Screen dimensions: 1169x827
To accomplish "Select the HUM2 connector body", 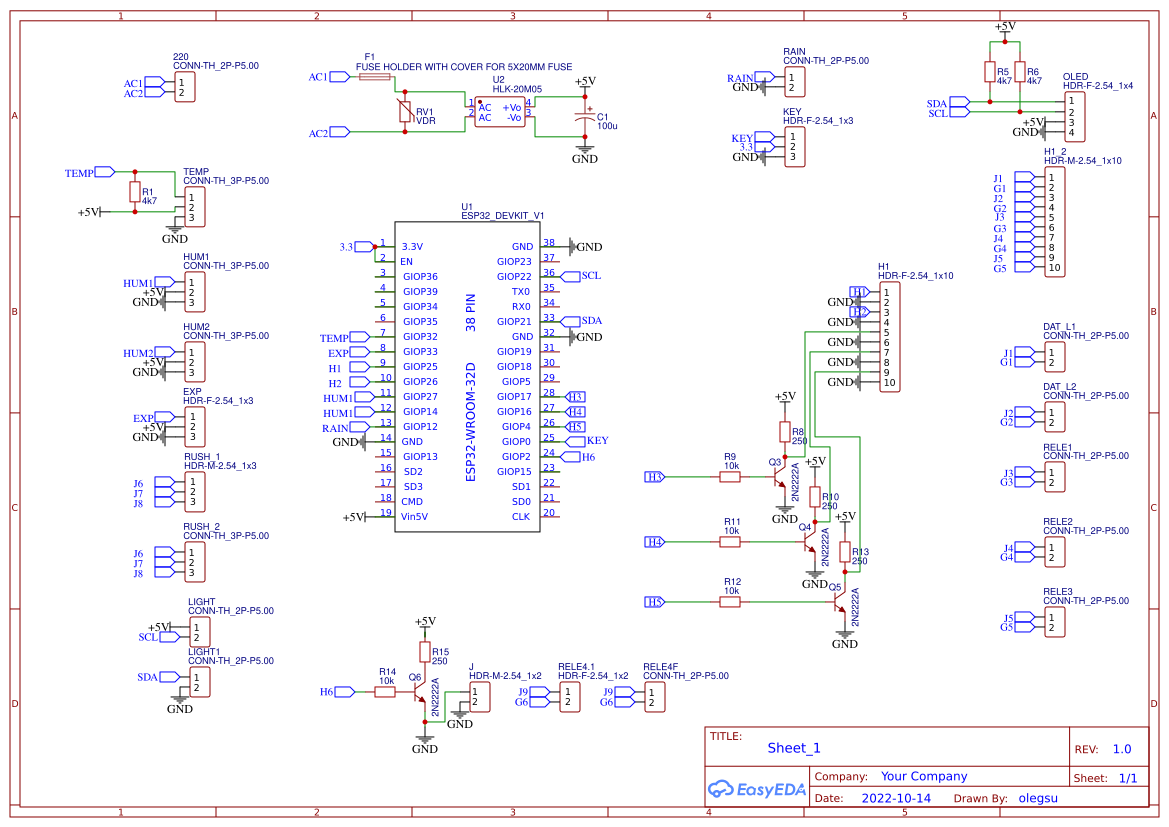I will (x=195, y=362).
